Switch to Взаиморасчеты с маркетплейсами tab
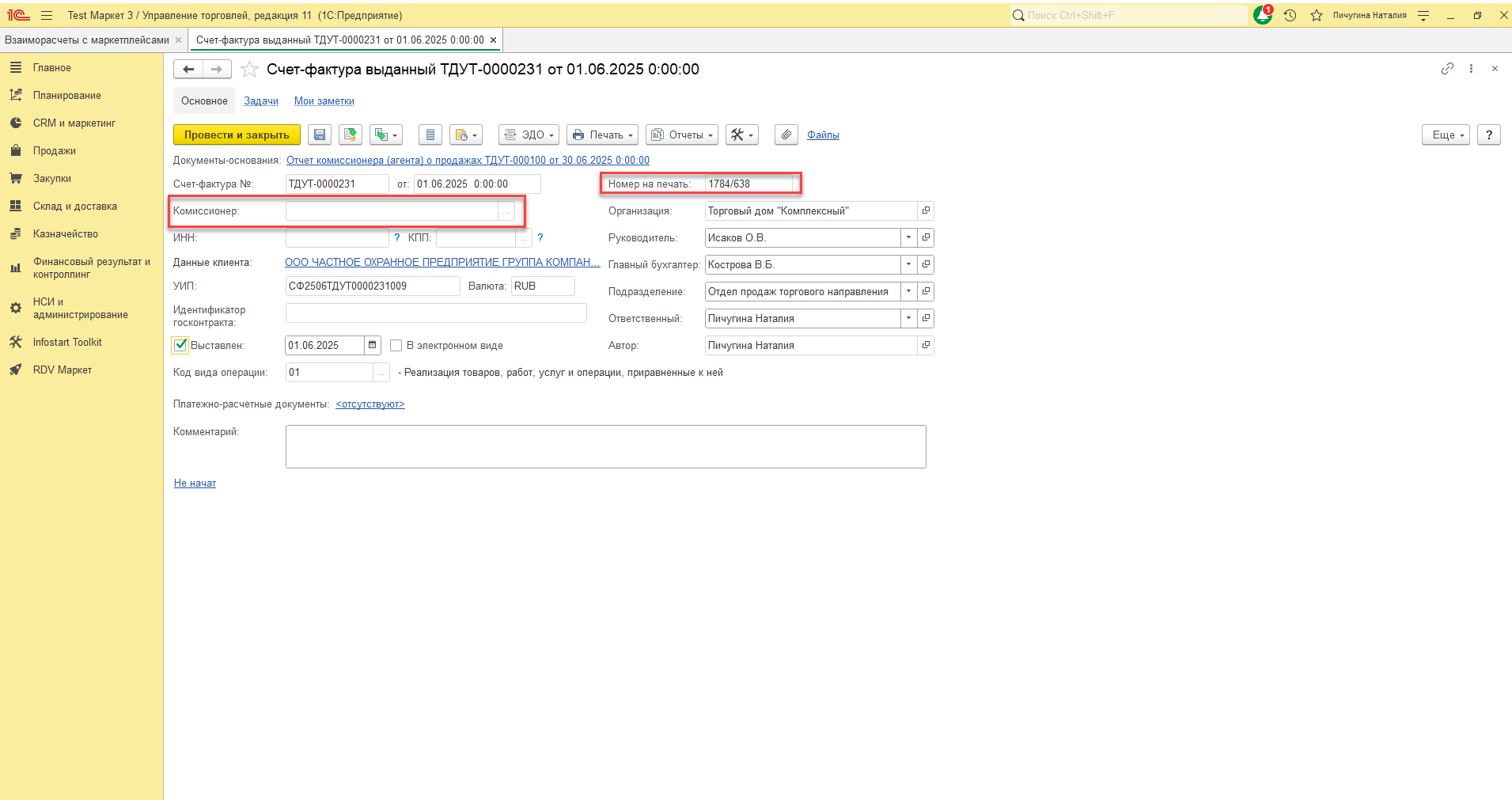This screenshot has width=1512, height=800. click(87, 40)
